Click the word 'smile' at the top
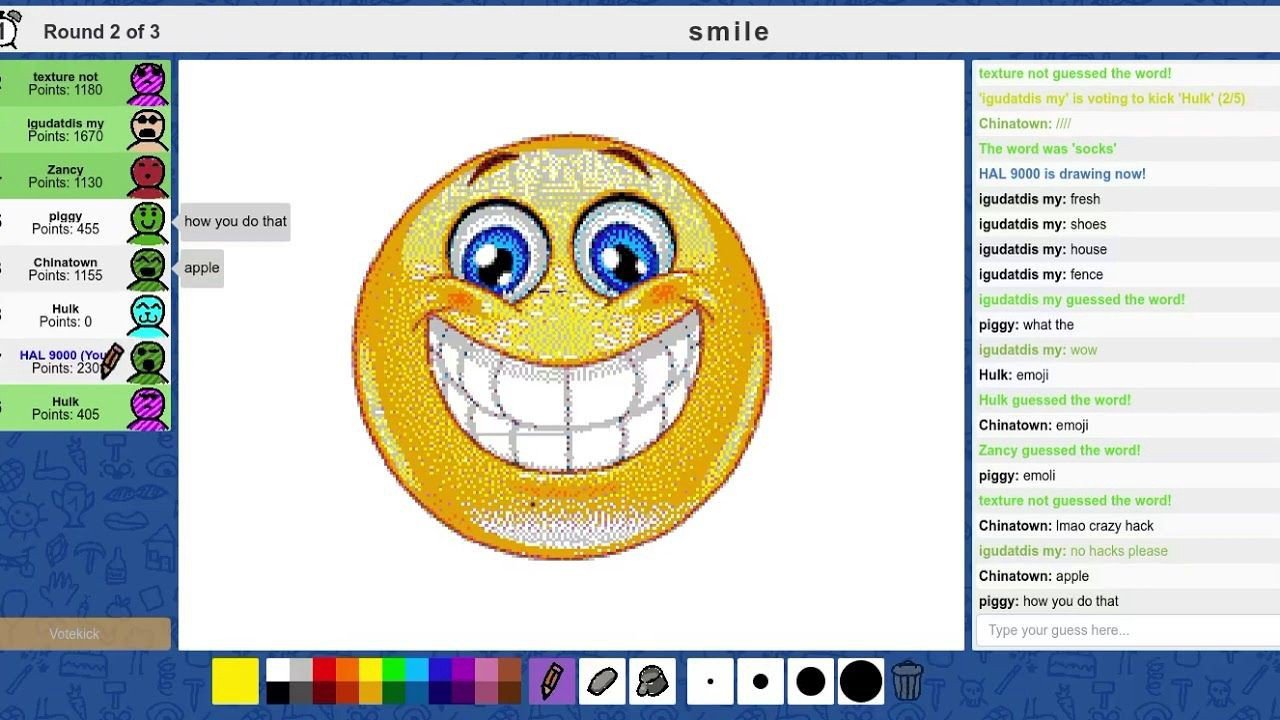1280x720 pixels. [x=729, y=31]
